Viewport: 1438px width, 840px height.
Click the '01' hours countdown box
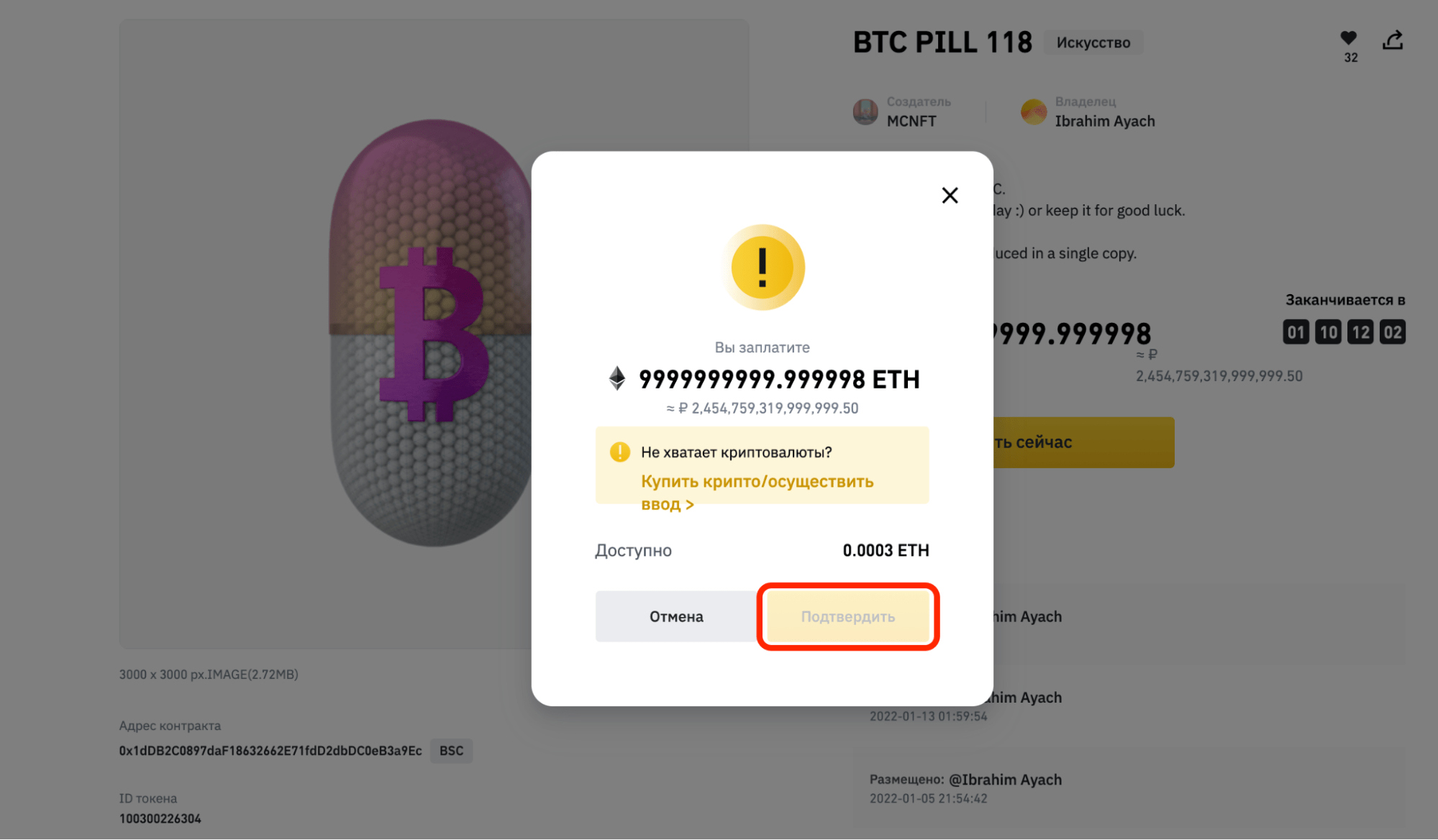click(x=1296, y=332)
